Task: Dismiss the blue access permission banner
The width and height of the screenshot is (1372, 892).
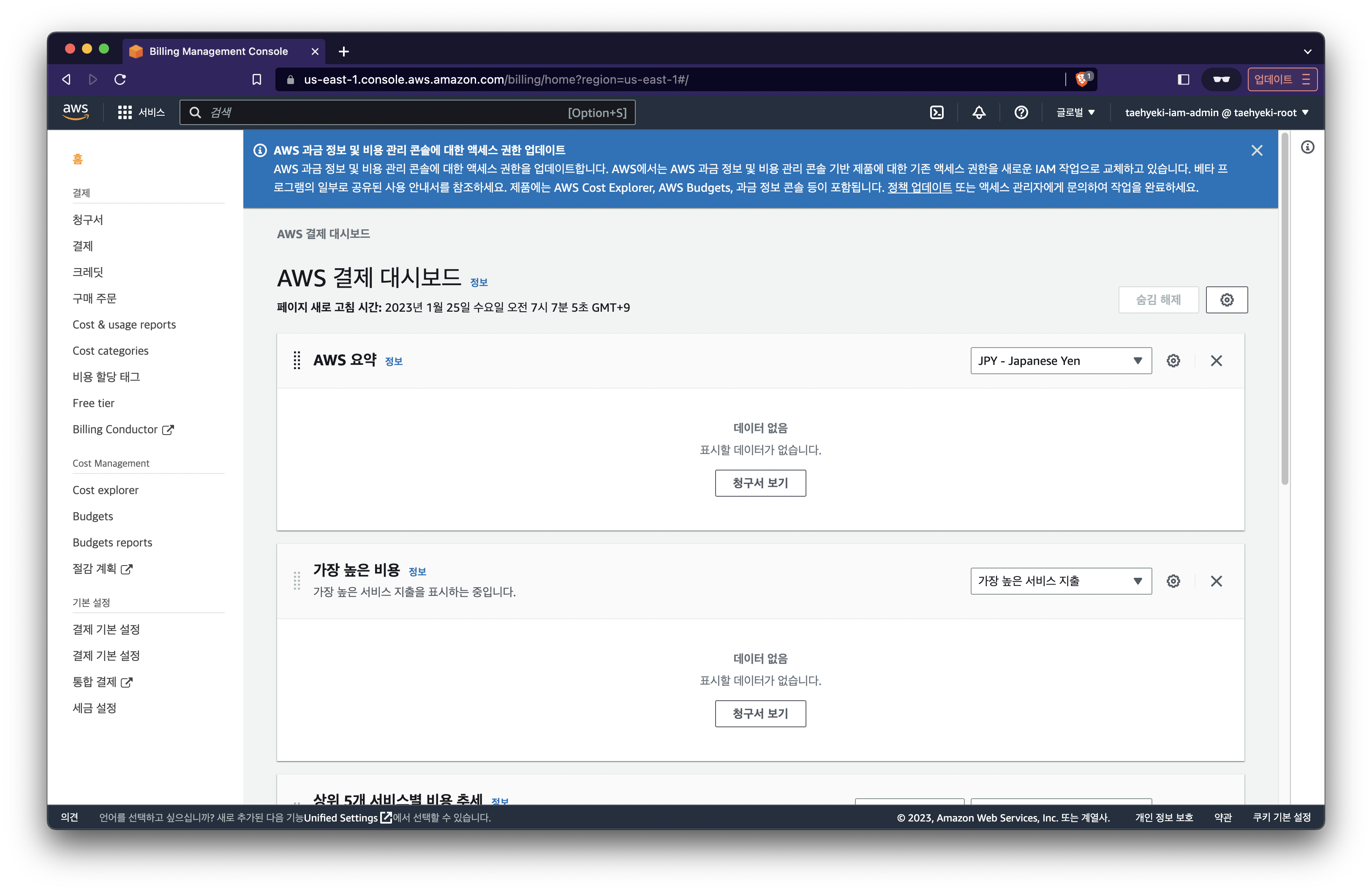Action: click(1257, 150)
